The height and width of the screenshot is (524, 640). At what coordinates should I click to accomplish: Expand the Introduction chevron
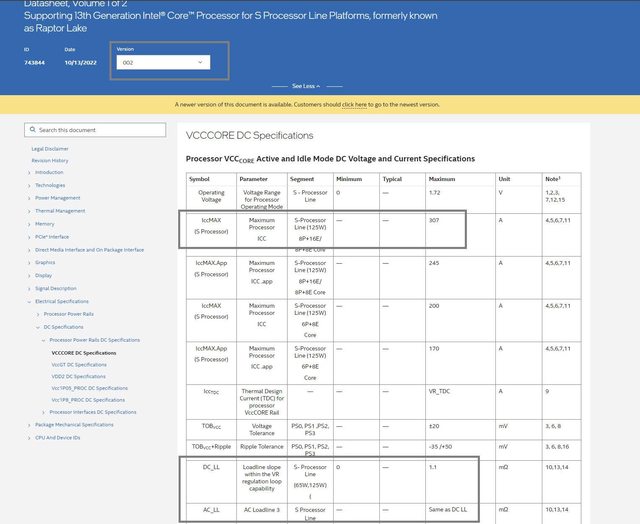27,172
